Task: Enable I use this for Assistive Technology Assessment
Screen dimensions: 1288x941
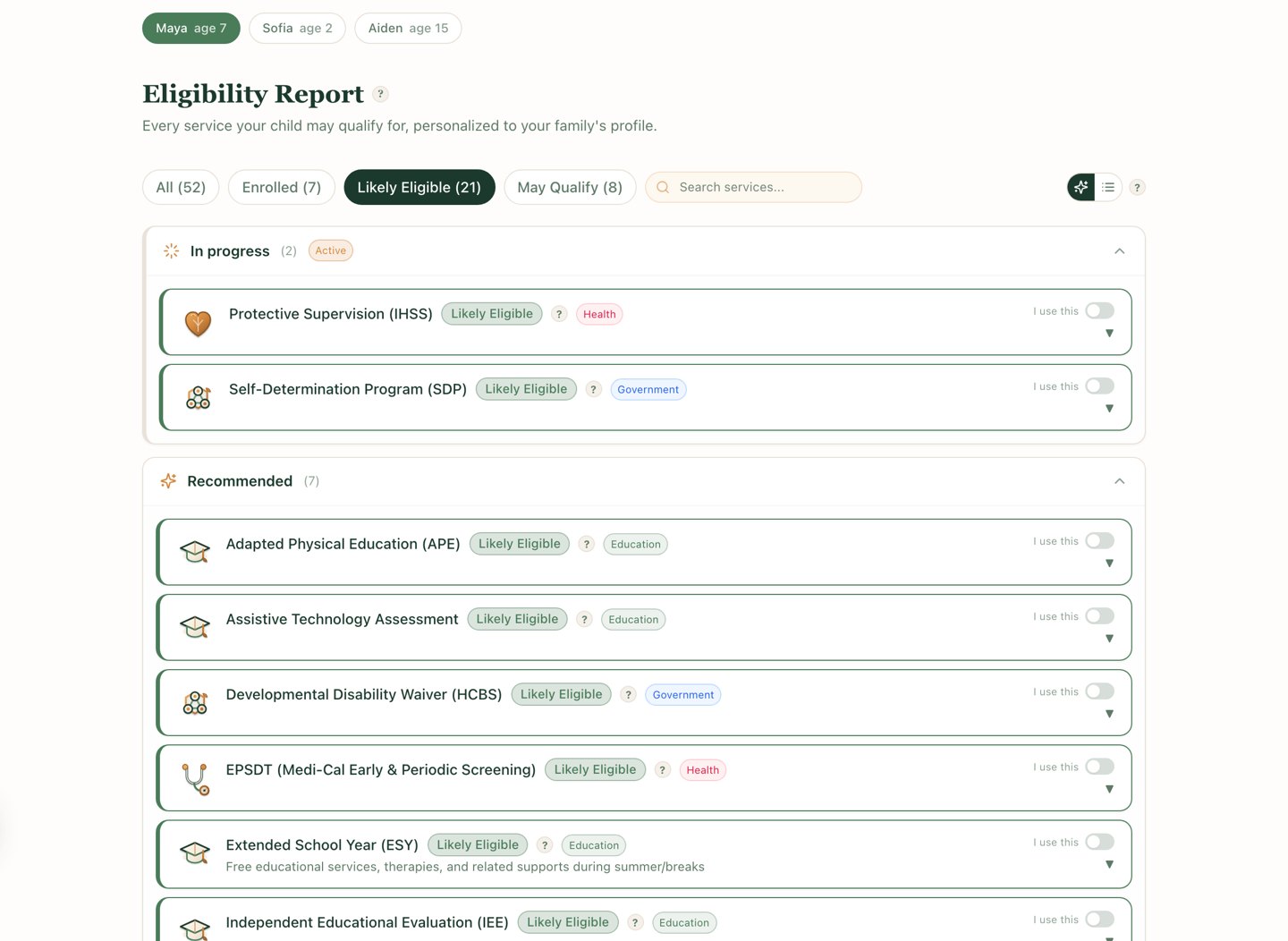Action: coord(1100,616)
